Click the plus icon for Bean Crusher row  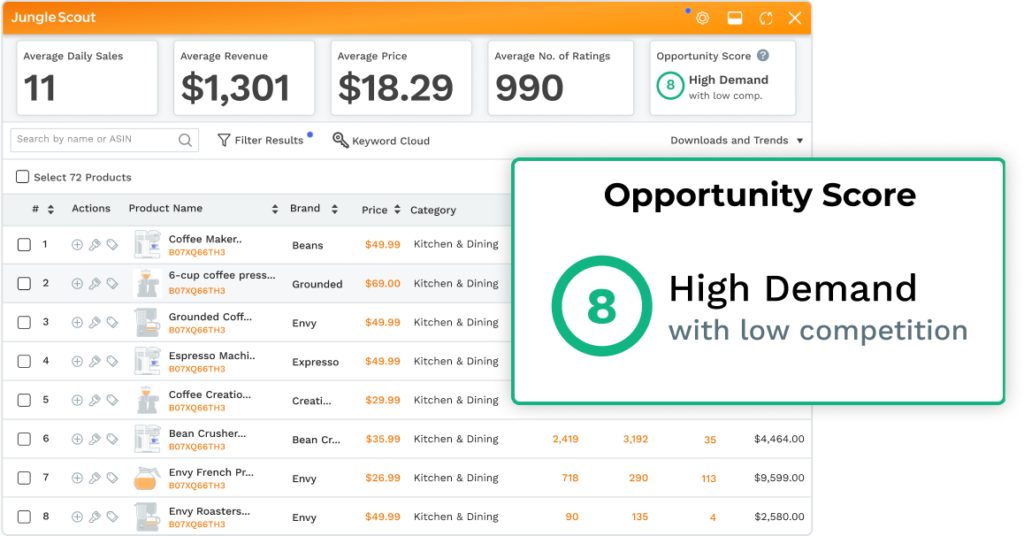pyautogui.click(x=77, y=439)
